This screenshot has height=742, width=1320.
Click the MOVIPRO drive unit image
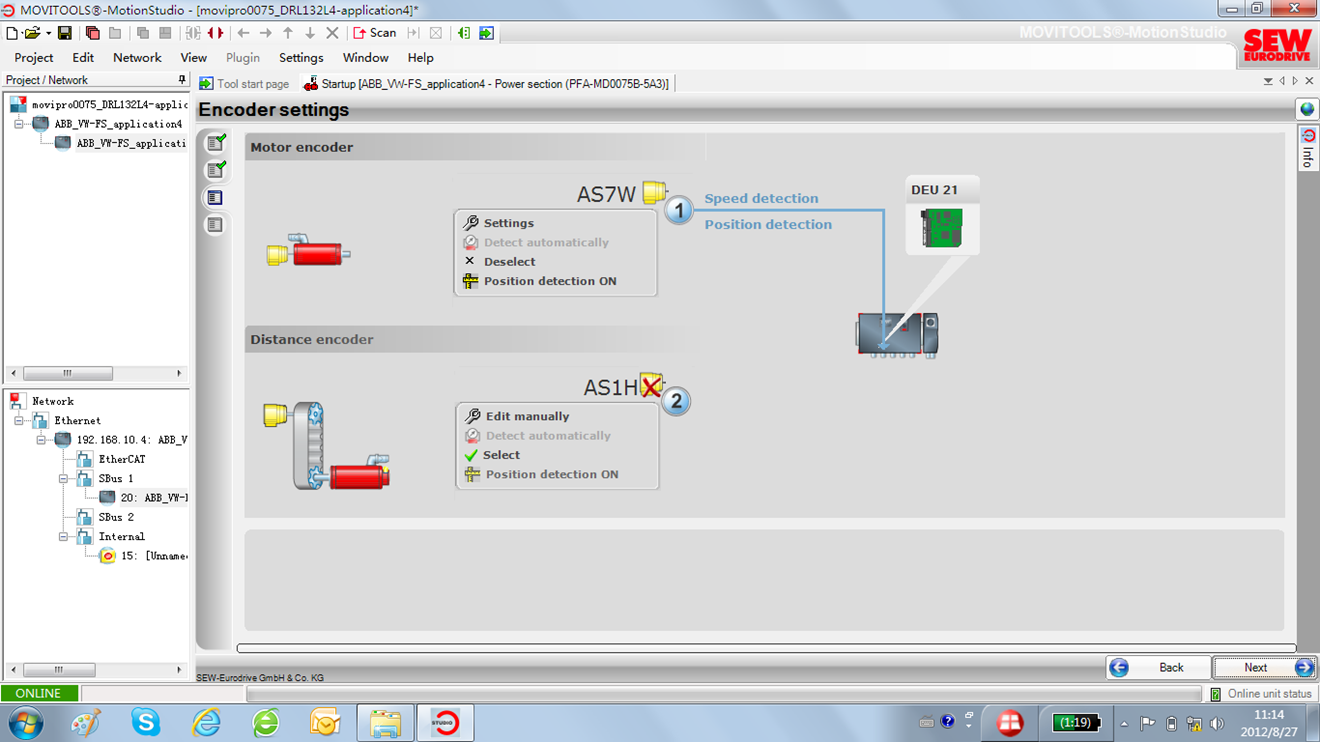click(x=897, y=335)
